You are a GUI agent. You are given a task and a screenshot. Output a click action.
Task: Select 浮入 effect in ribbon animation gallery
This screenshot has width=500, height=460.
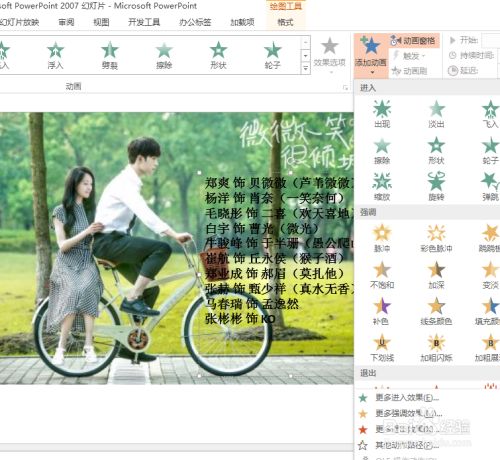pyautogui.click(x=55, y=55)
